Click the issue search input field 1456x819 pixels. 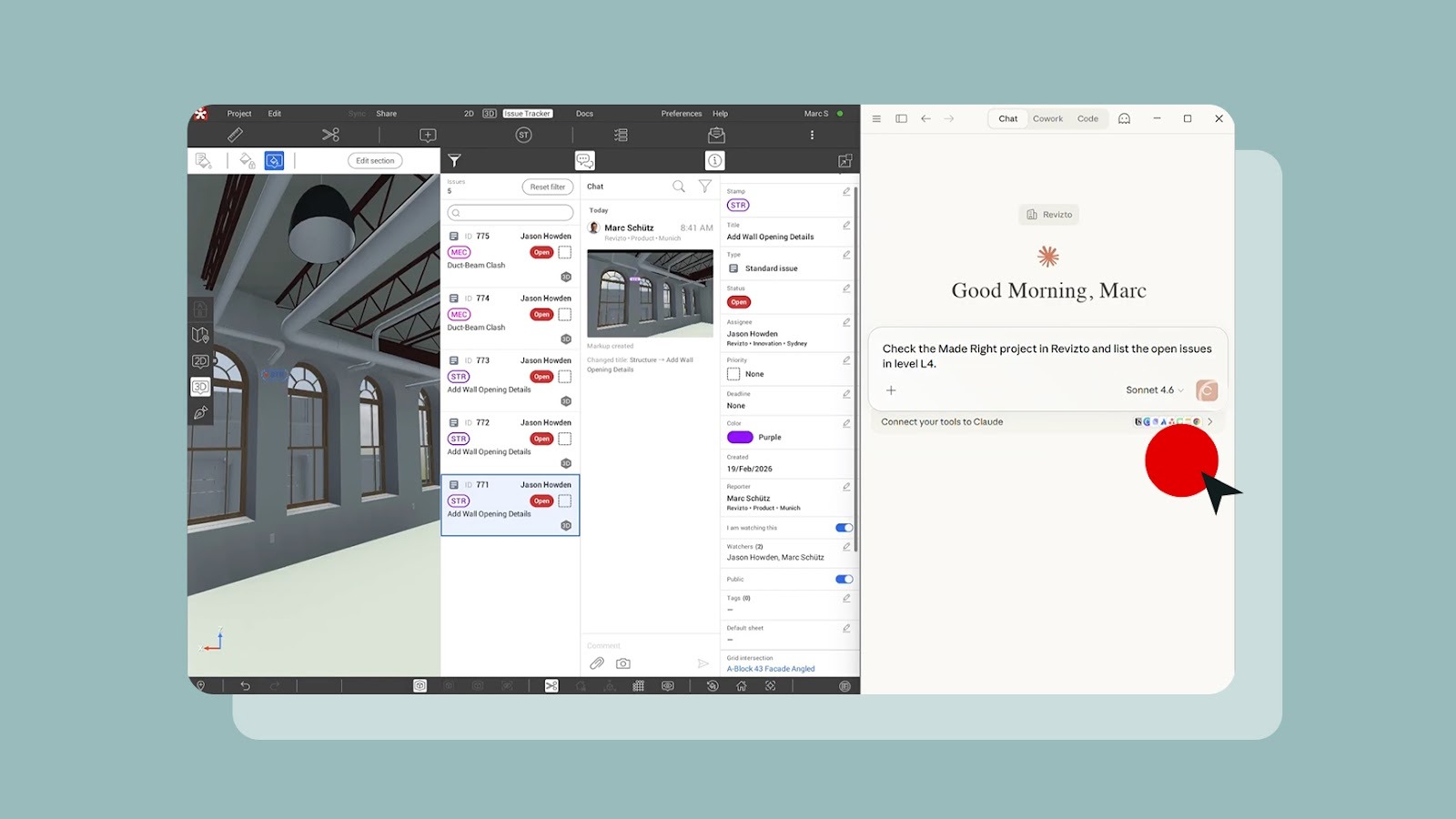click(511, 213)
